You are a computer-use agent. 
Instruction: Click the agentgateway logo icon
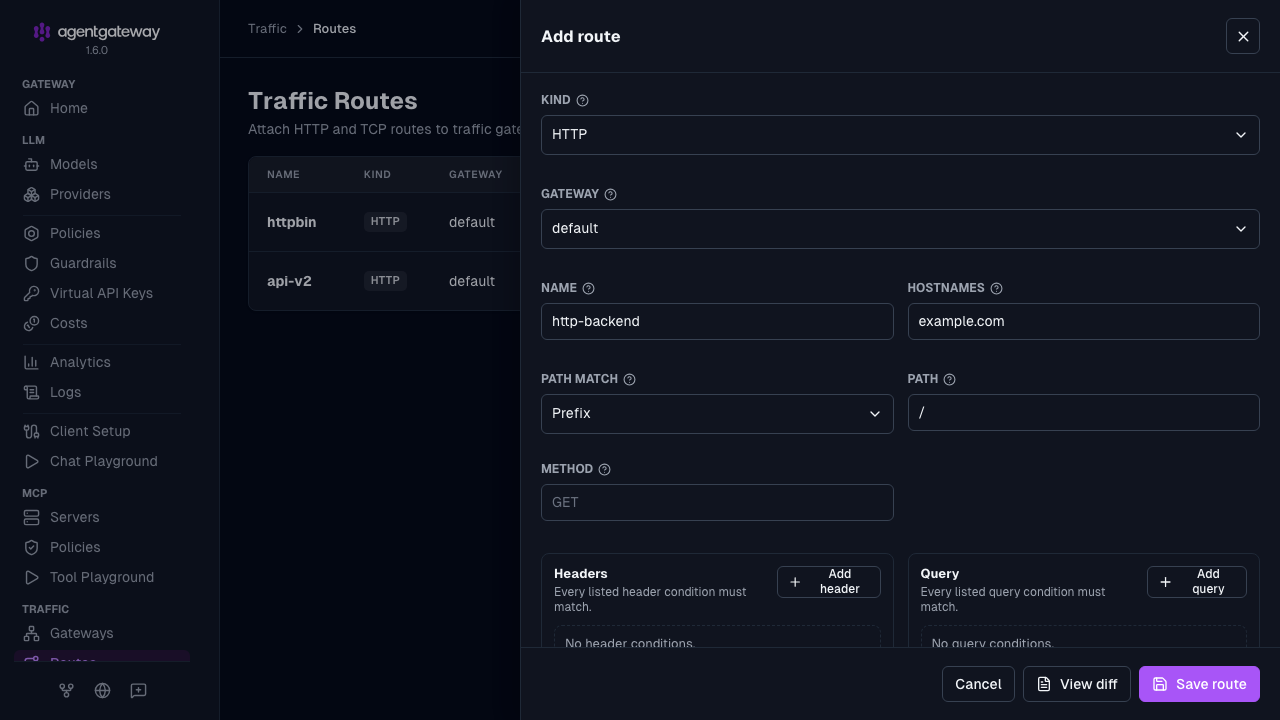tap(41, 32)
